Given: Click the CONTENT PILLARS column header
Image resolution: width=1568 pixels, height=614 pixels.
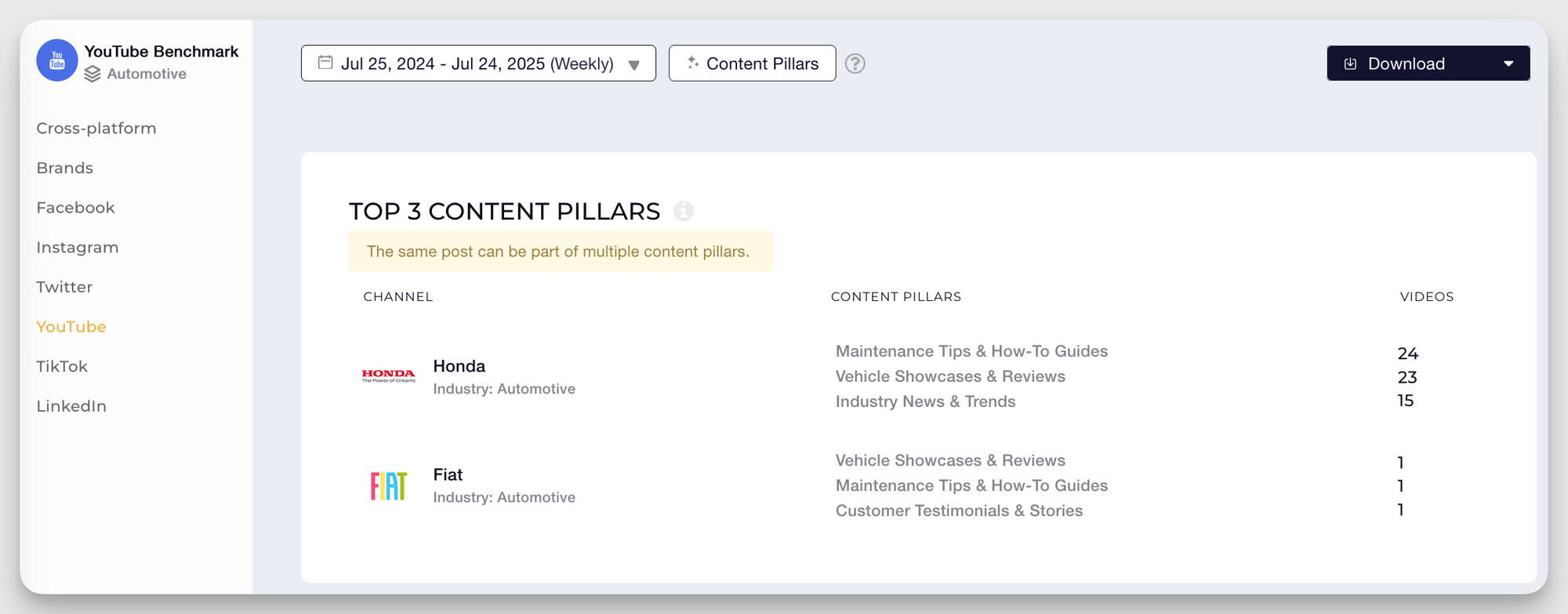Looking at the screenshot, I should (896, 296).
